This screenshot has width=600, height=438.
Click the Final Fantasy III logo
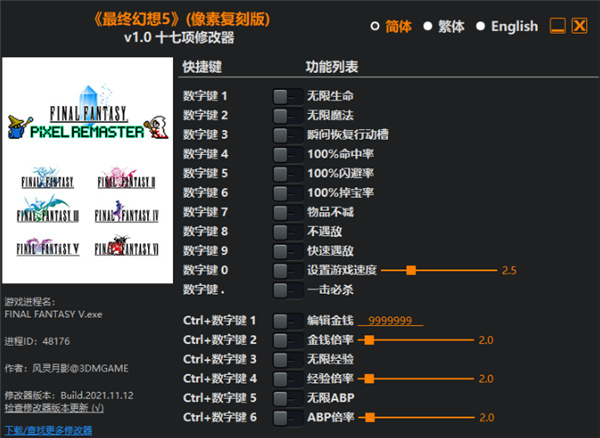(x=47, y=210)
